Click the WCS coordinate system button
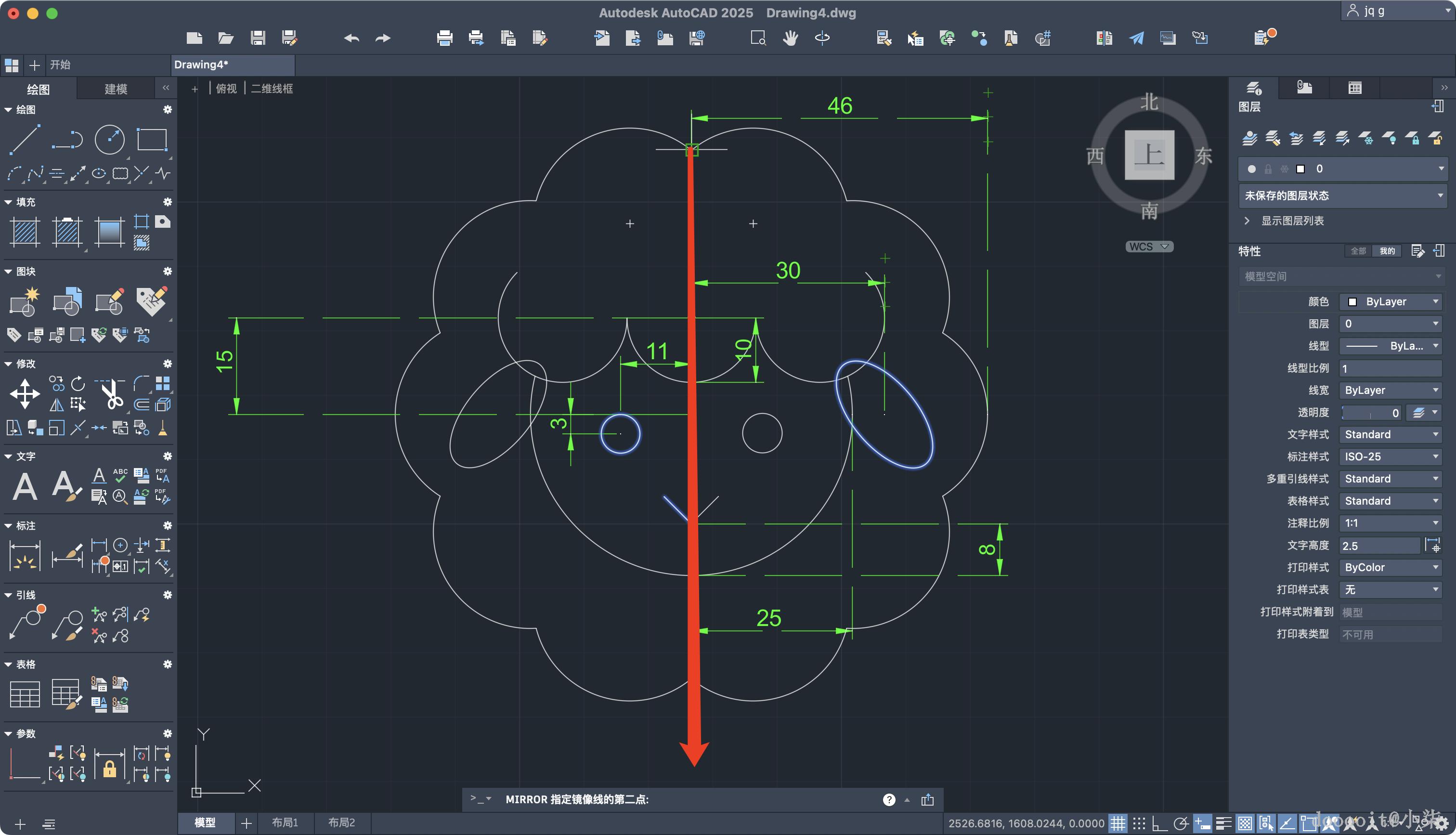Viewport: 1456px width, 835px height. click(1149, 247)
